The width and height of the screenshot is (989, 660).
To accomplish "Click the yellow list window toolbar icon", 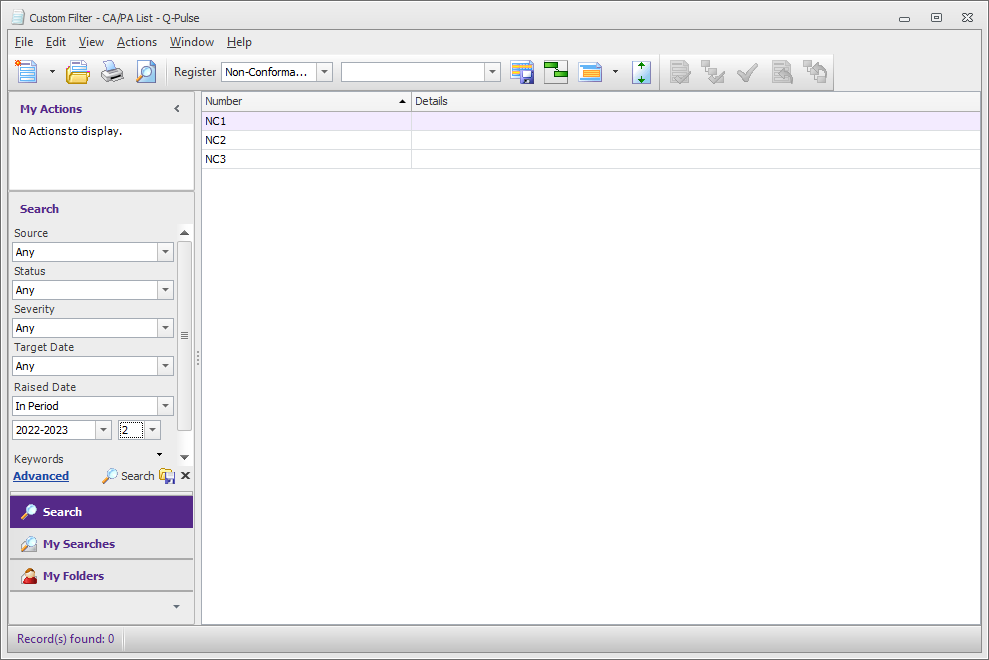I will click(x=590, y=72).
